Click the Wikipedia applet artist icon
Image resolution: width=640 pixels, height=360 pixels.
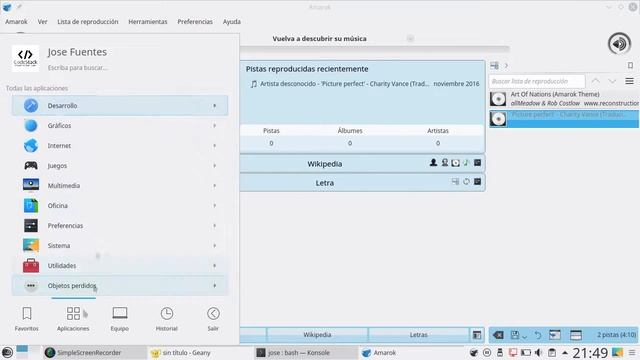click(x=433, y=163)
